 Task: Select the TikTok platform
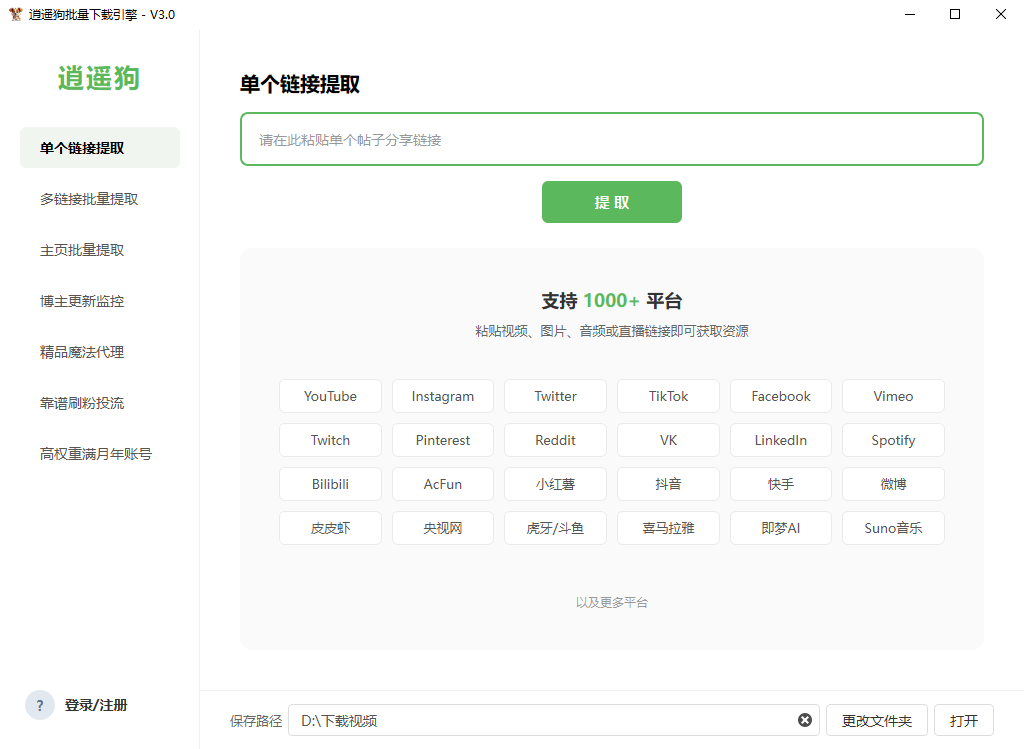(667, 396)
